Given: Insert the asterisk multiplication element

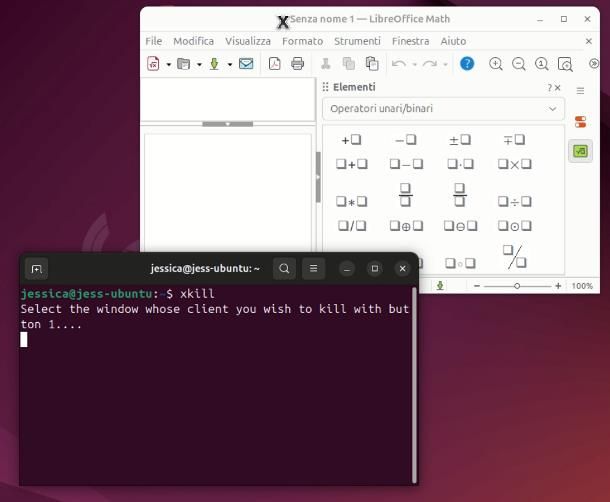Looking at the screenshot, I should [x=351, y=201].
